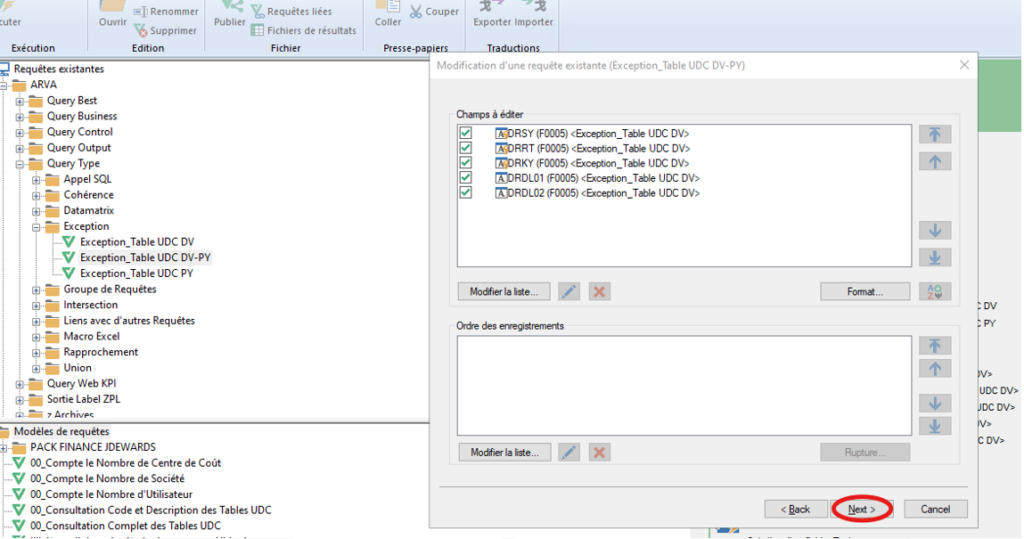Uncheck the DRSY (F0005) field checkbox
This screenshot has height=539, width=1024.
coord(465,133)
